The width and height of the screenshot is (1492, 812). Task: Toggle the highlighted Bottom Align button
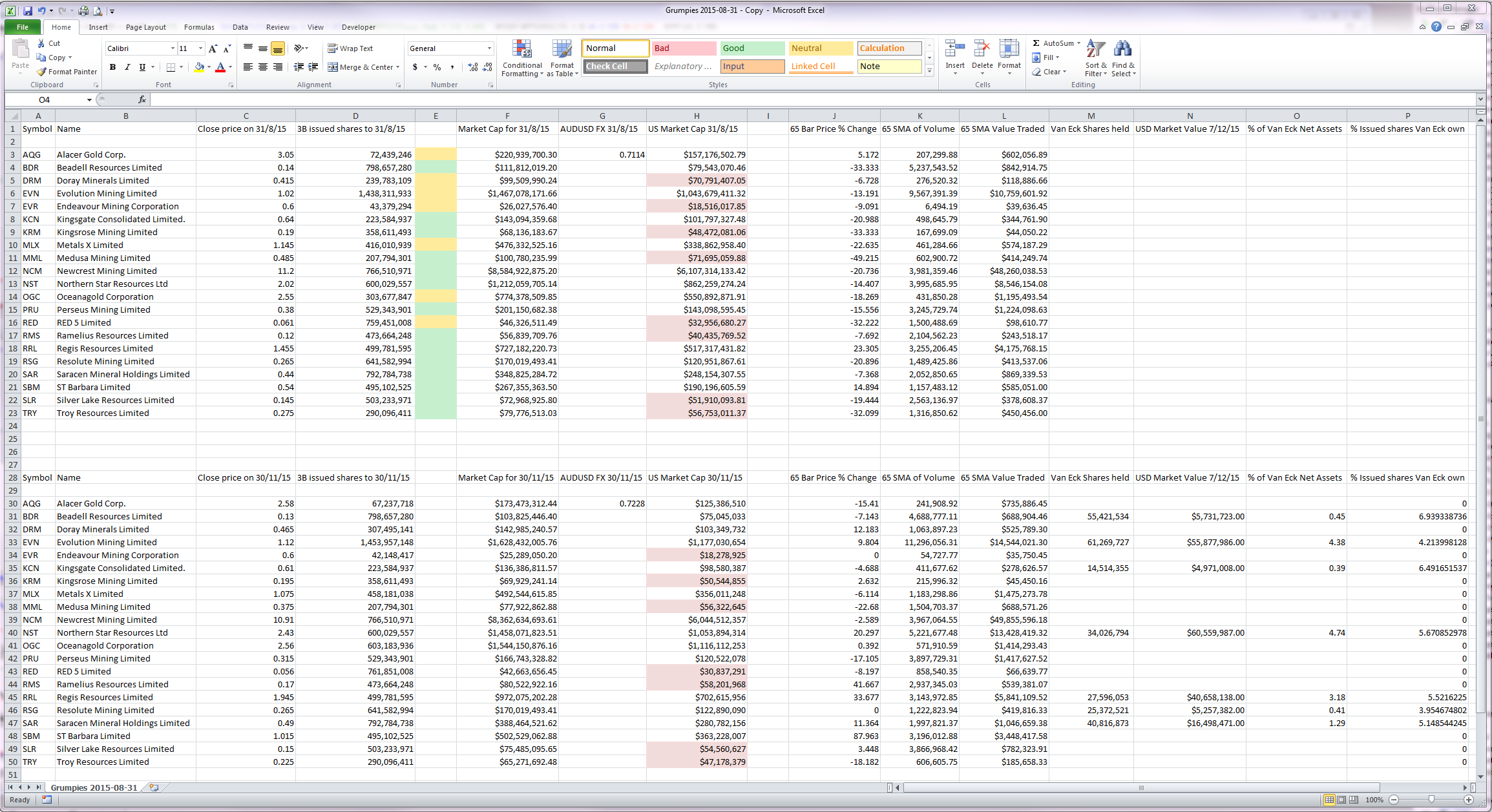coord(278,48)
